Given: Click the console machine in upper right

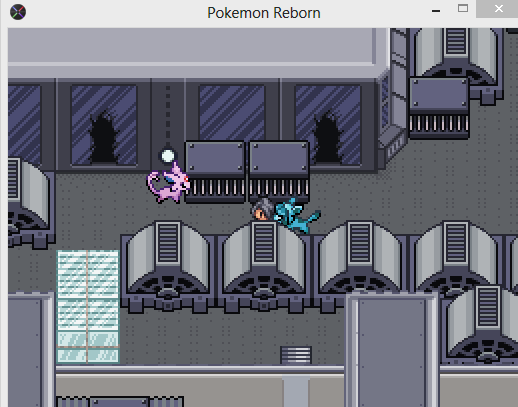Looking at the screenshot, I should (439, 108).
